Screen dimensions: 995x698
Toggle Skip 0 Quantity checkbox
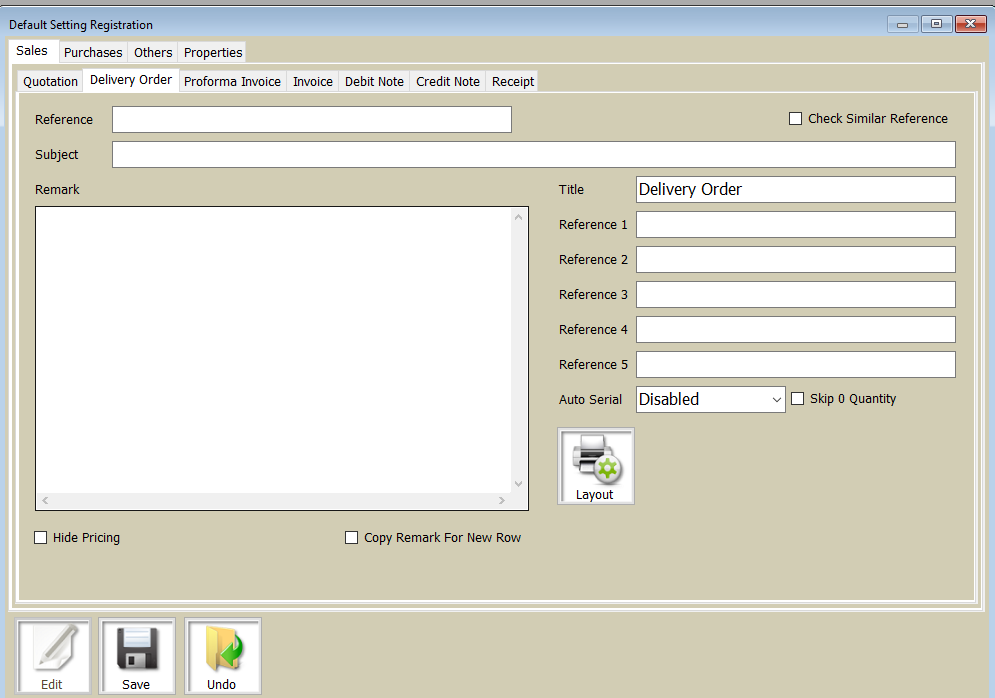pos(798,398)
